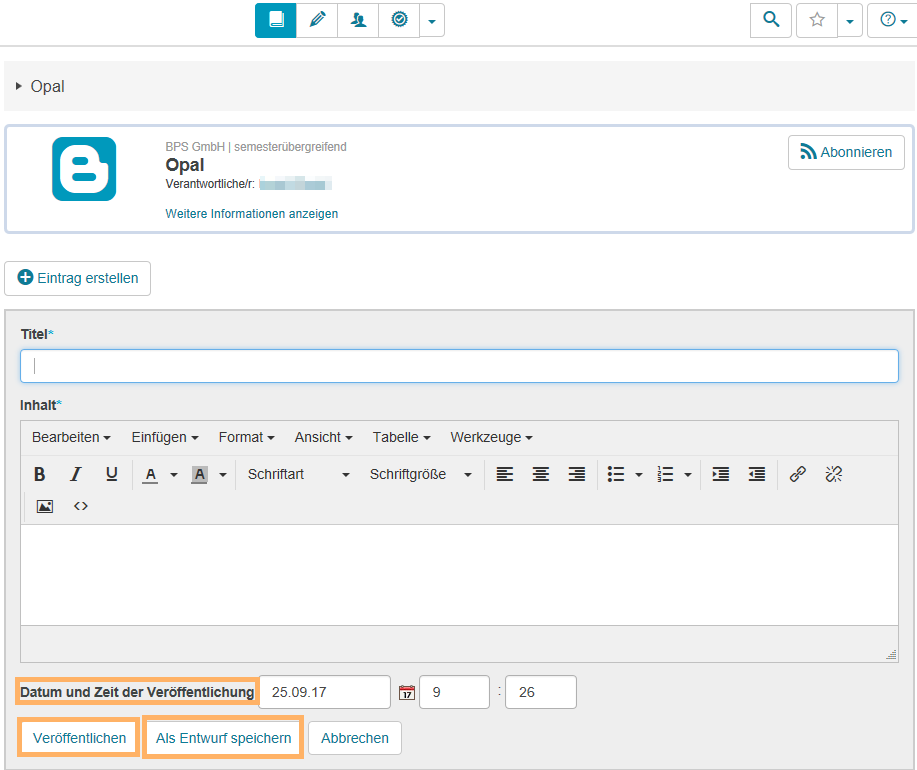The width and height of the screenshot is (917, 770).
Task: Click the Veröffentlichen button
Action: (79, 738)
